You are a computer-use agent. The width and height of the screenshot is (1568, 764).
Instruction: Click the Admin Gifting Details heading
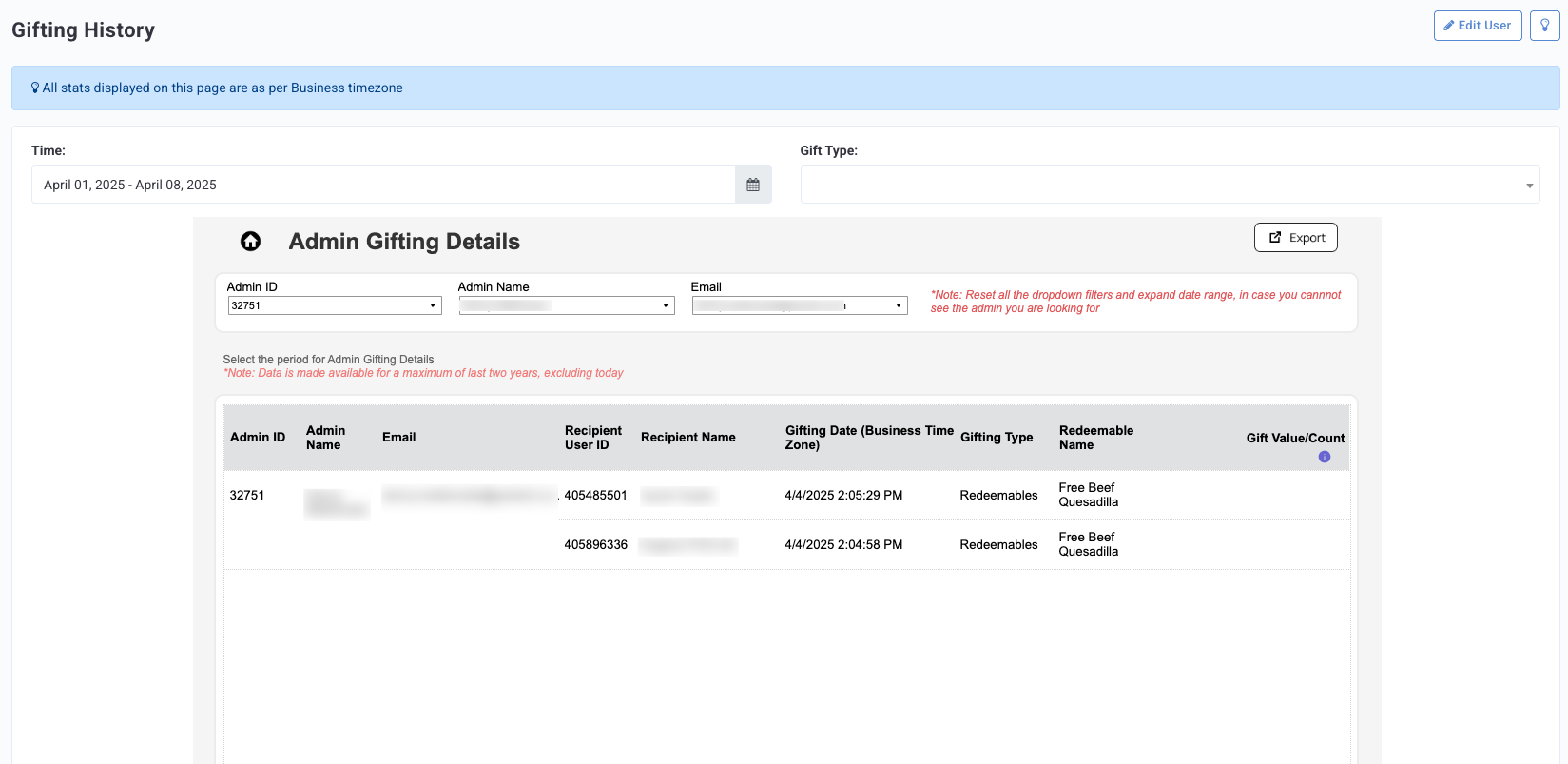[x=404, y=242]
